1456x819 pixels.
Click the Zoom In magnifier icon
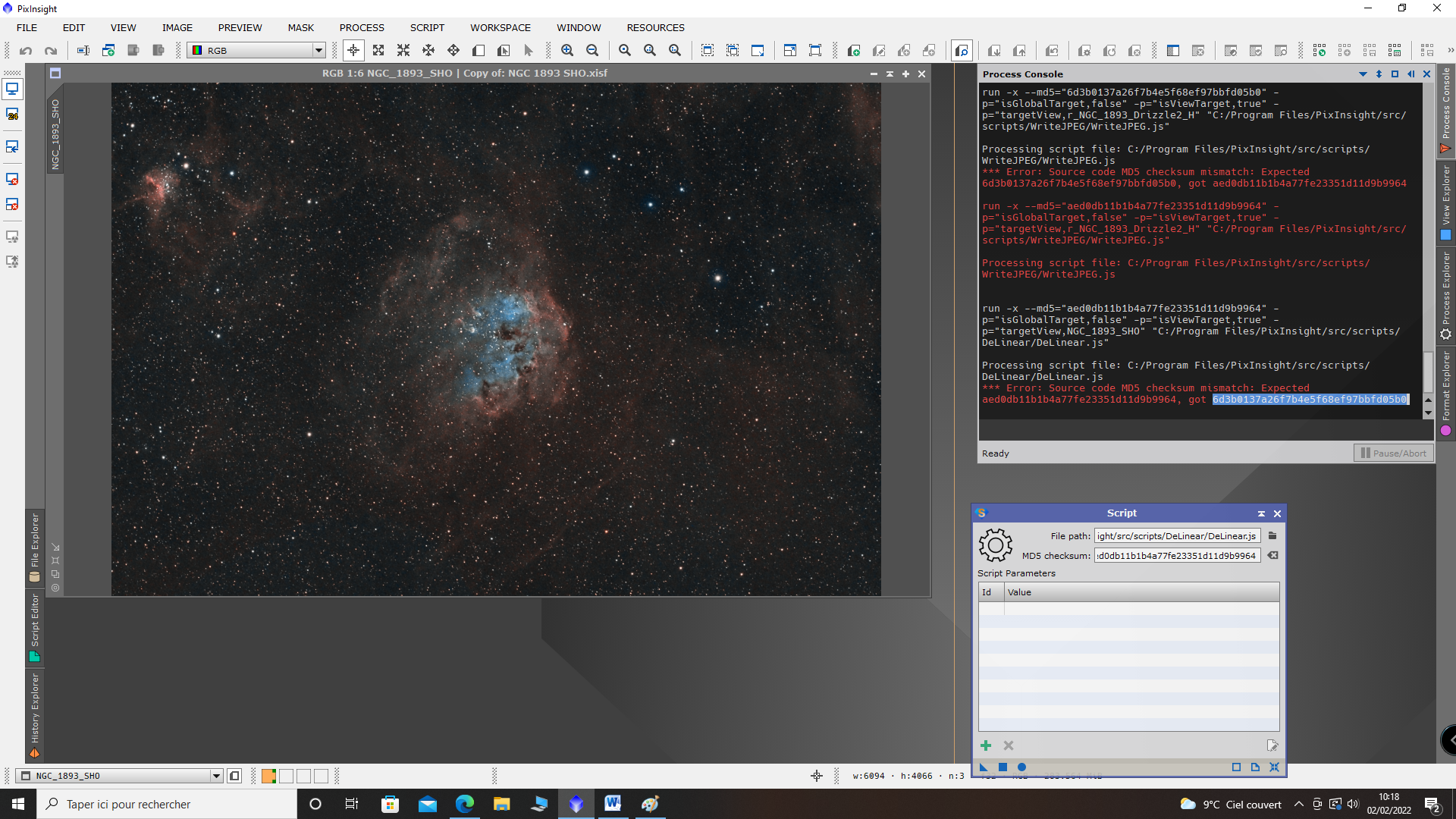567,51
